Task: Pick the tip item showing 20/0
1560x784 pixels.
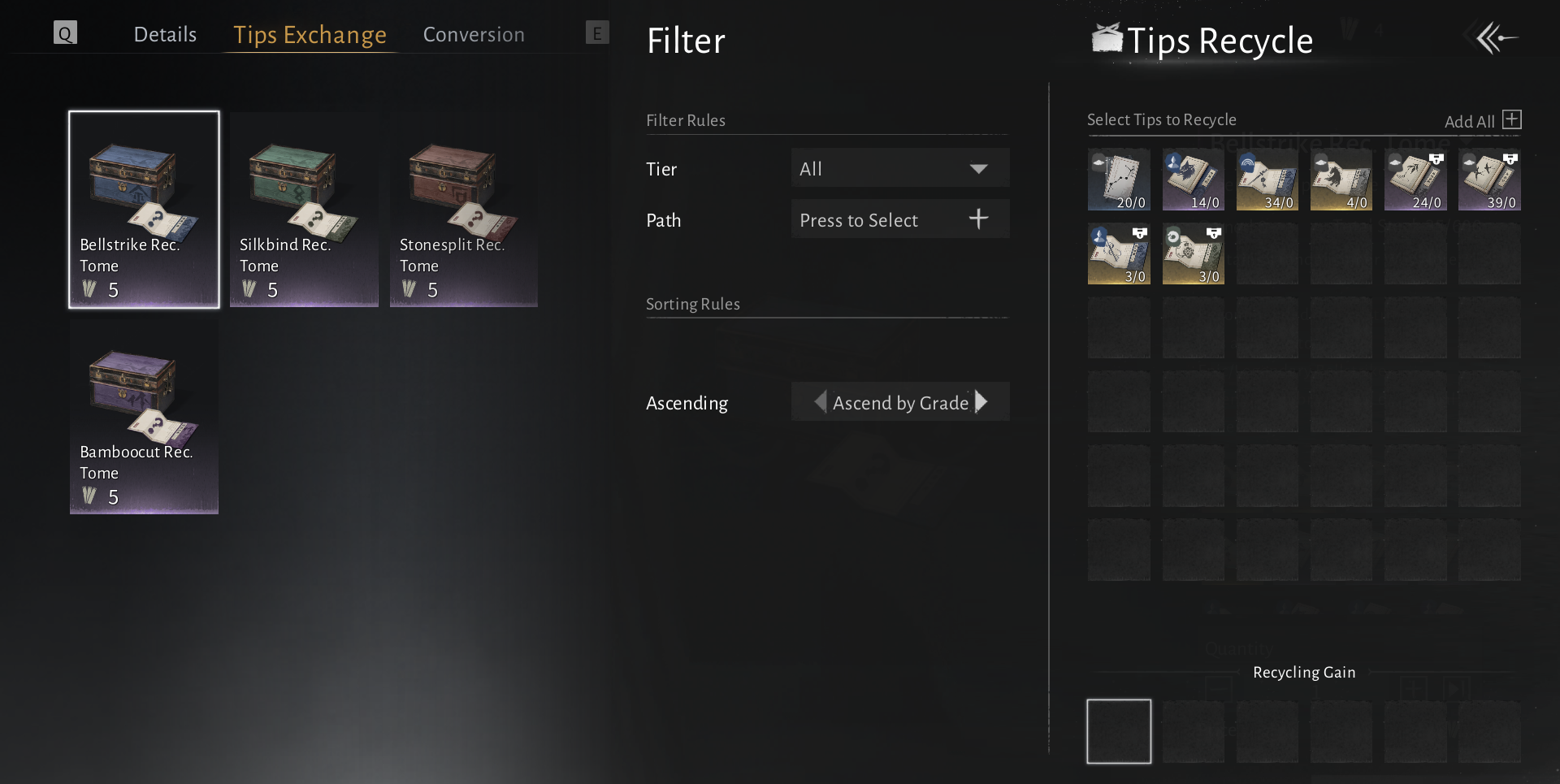Action: pos(1119,180)
